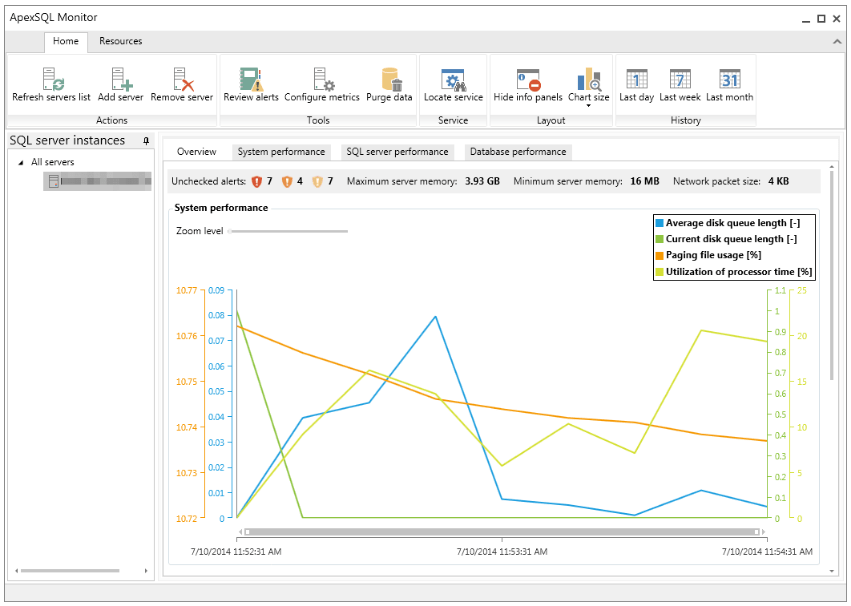Show Last month history
This screenshot has width=851, height=606.
click(x=729, y=86)
